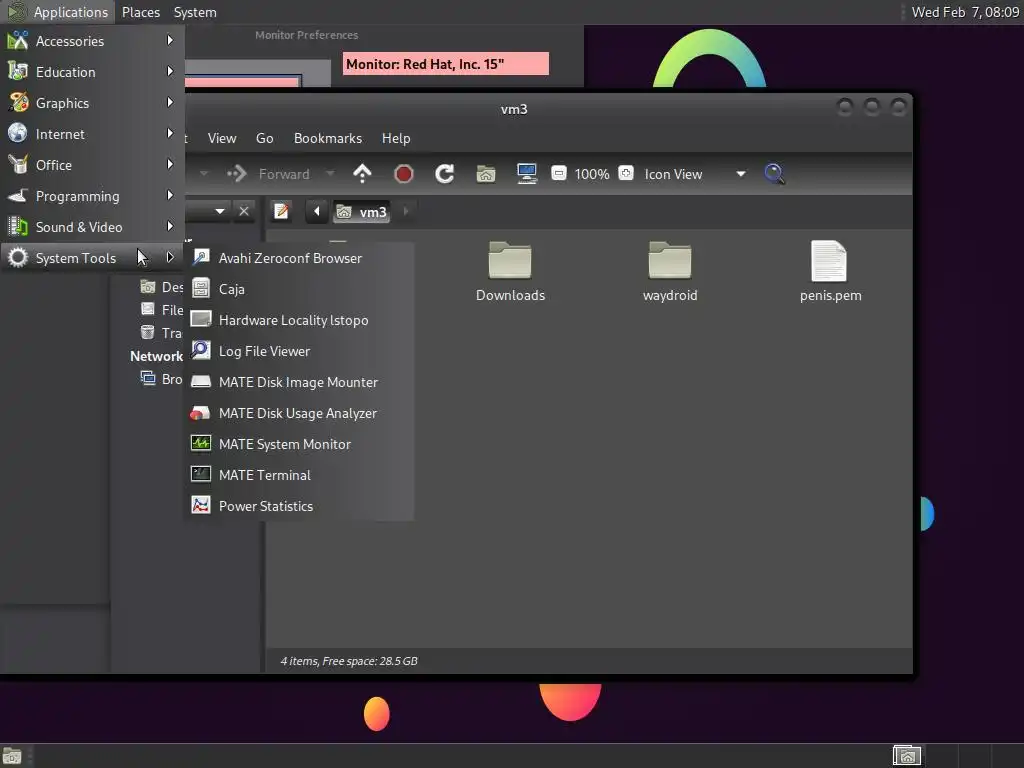
Task: Click the Search magnifier icon
Action: 775,174
